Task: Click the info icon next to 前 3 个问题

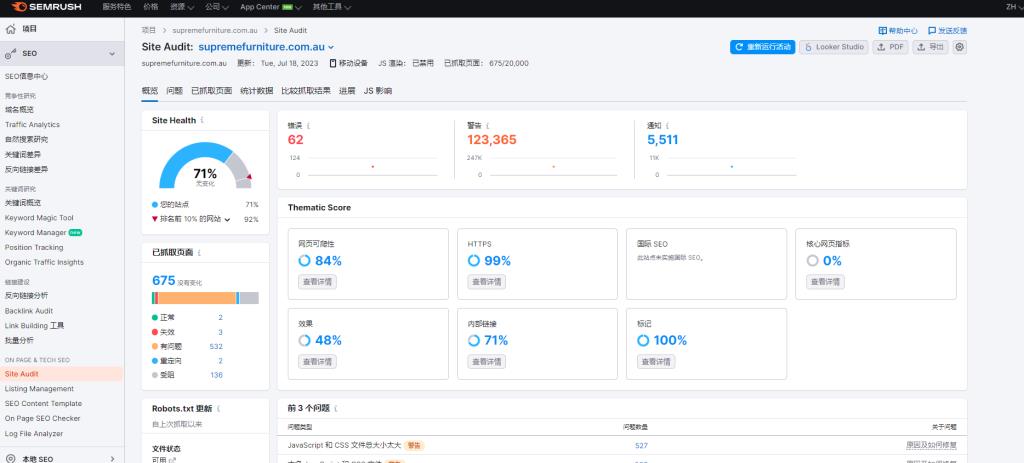Action: click(x=336, y=408)
